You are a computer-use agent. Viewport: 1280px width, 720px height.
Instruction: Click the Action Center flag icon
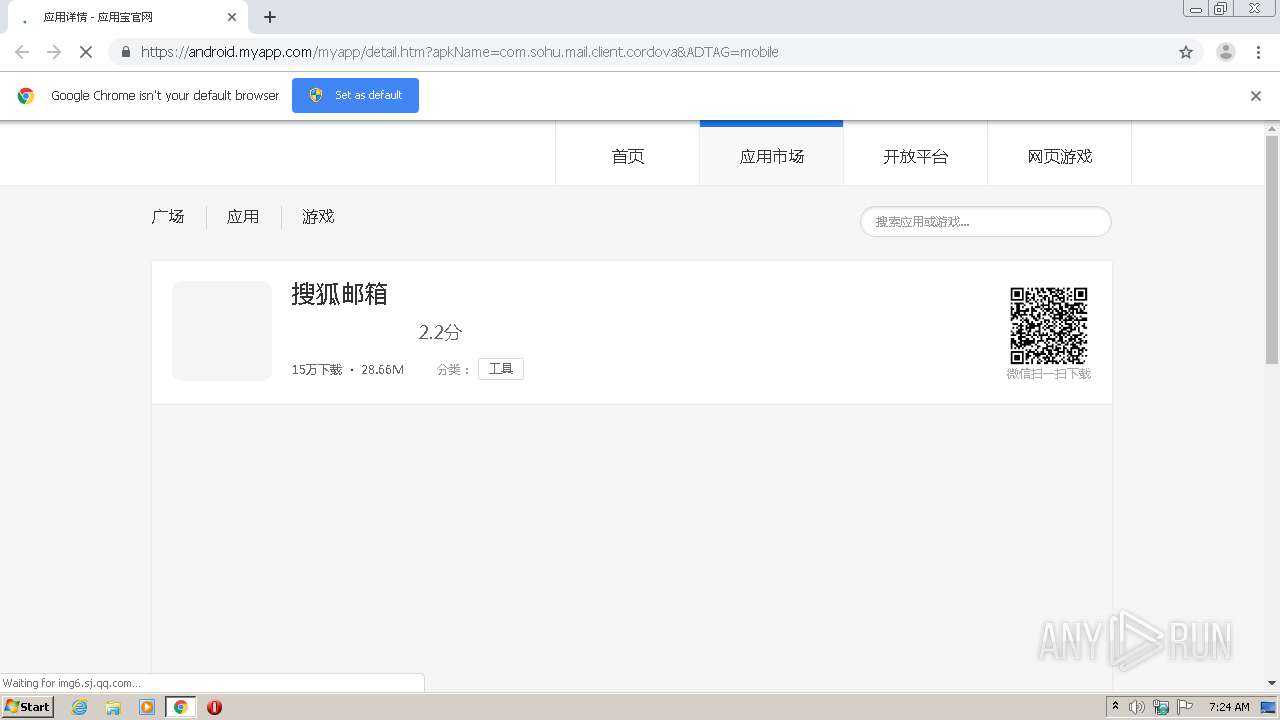pyautogui.click(x=1185, y=707)
